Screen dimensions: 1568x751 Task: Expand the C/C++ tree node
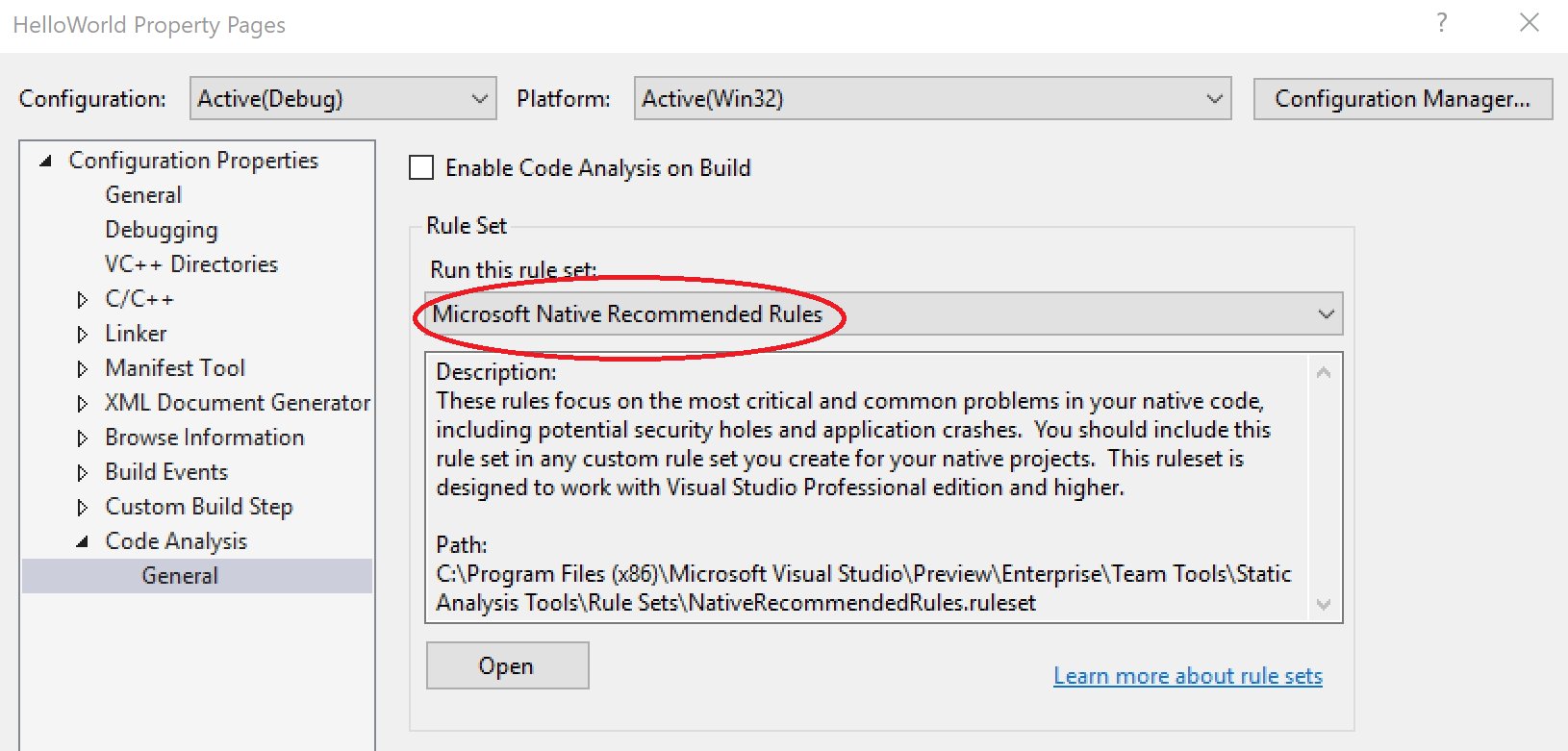click(82, 300)
